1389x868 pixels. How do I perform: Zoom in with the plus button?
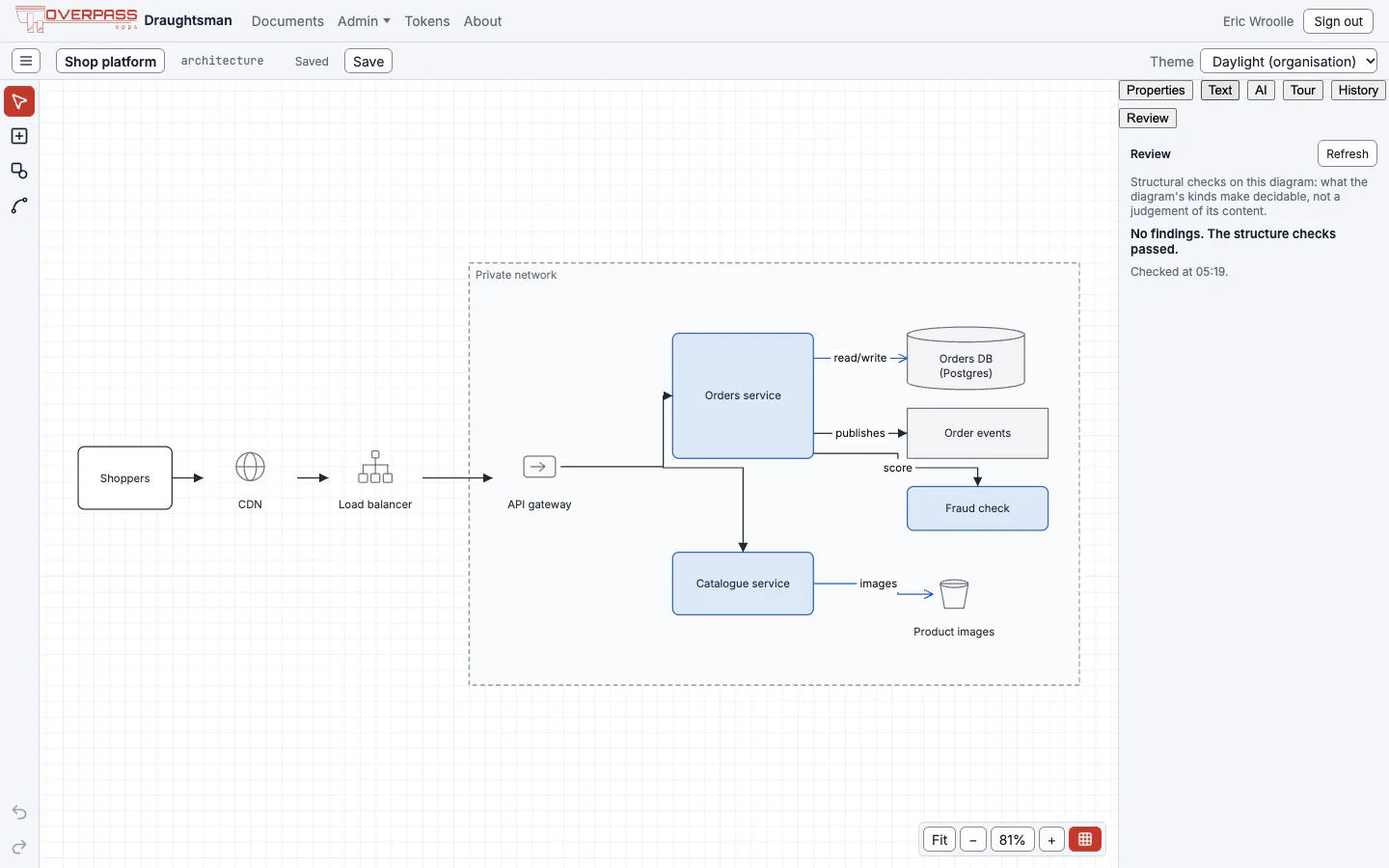pos(1051,839)
